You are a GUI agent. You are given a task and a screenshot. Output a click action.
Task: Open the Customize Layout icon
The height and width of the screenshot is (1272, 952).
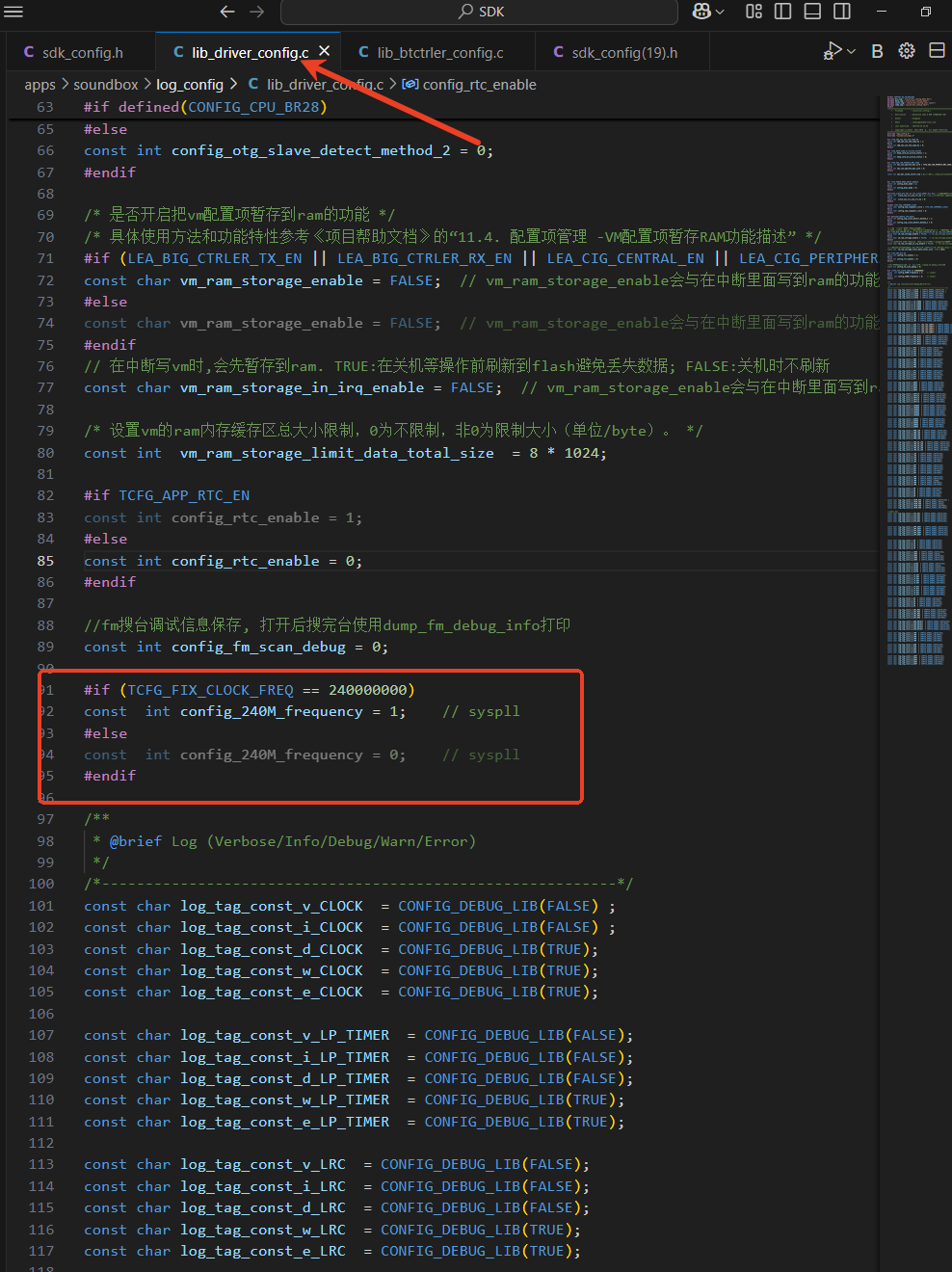(754, 12)
